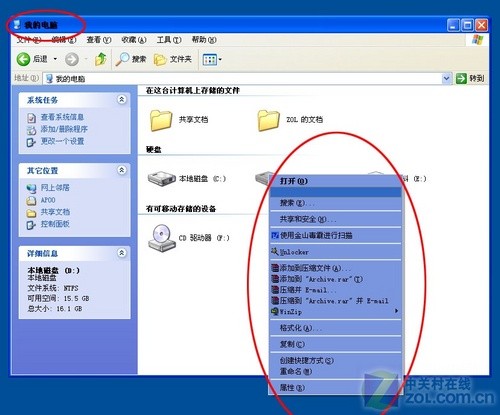500x415 pixels.
Task: Collapse the Other Places panel
Action: [122, 170]
